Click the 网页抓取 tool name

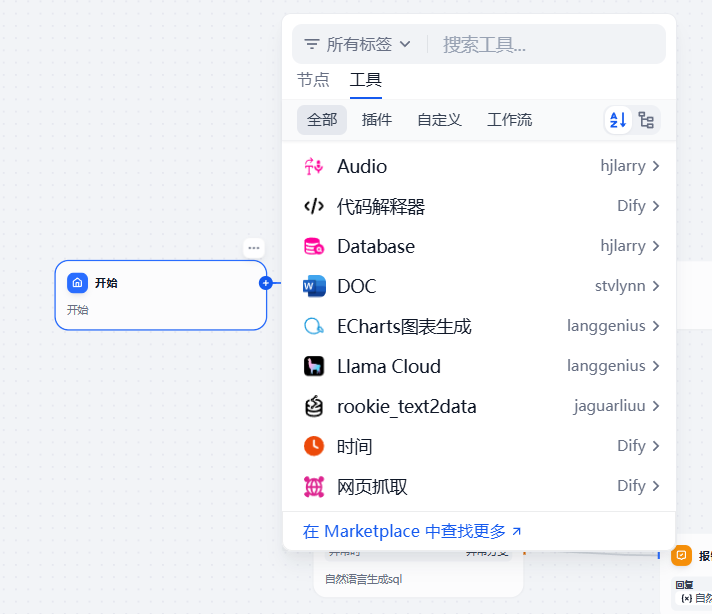[372, 486]
